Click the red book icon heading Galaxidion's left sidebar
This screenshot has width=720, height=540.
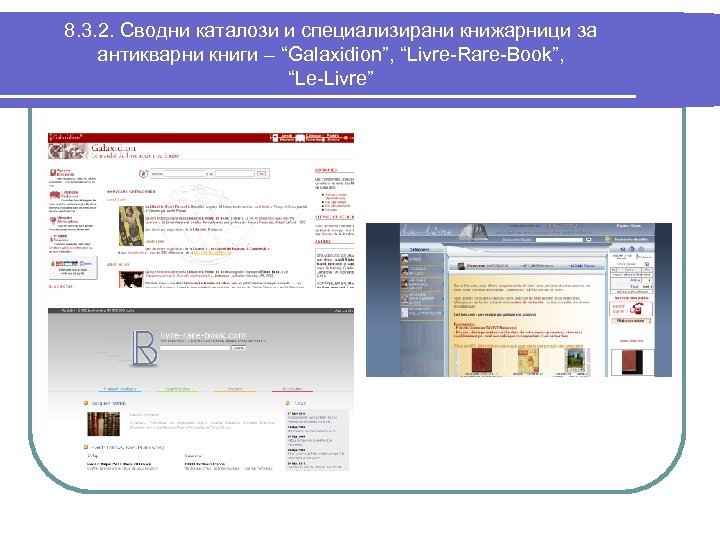[53, 173]
